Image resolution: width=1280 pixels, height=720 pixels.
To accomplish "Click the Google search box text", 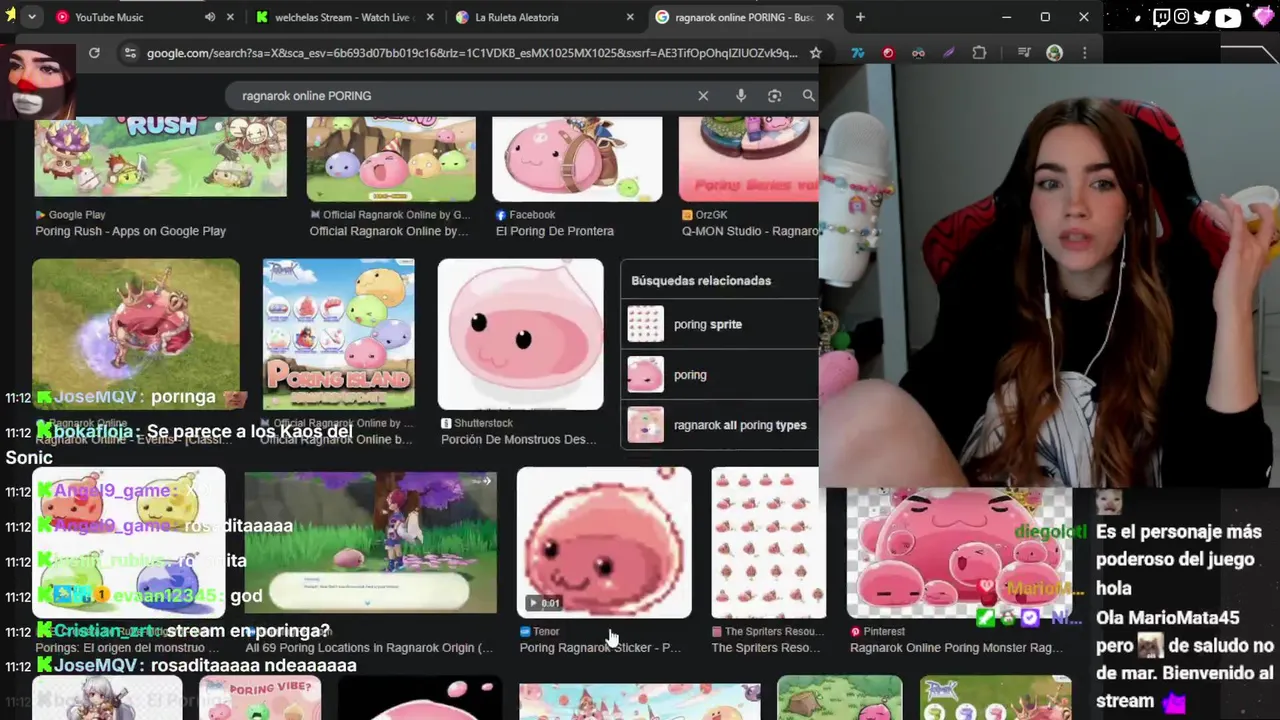I will pos(306,96).
